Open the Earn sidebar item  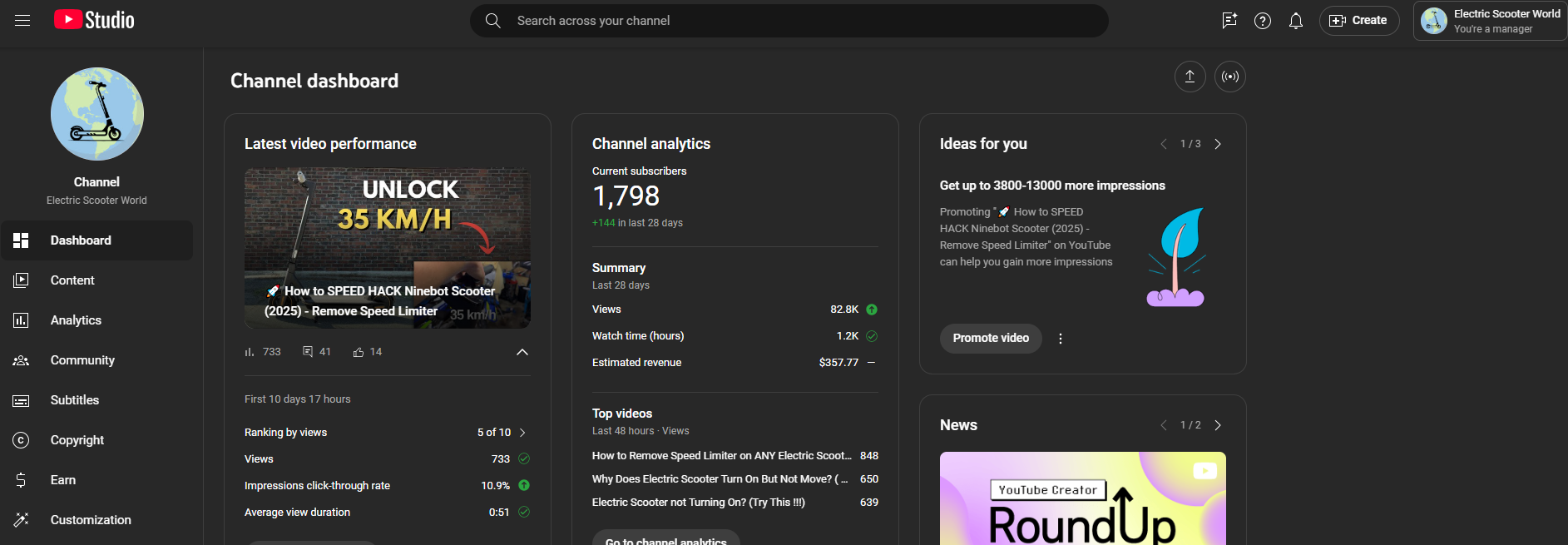pyautogui.click(x=97, y=480)
